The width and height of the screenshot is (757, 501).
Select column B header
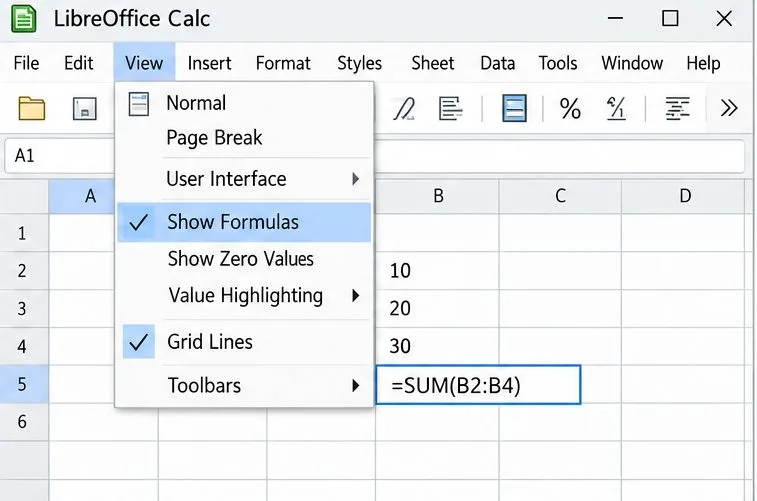[437, 196]
